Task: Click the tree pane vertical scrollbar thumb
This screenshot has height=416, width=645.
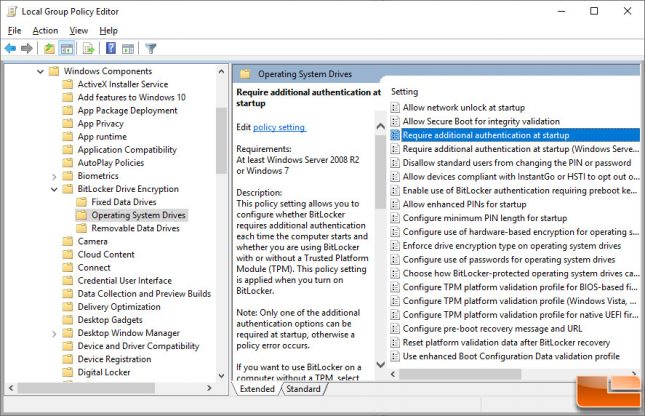Action: click(221, 141)
